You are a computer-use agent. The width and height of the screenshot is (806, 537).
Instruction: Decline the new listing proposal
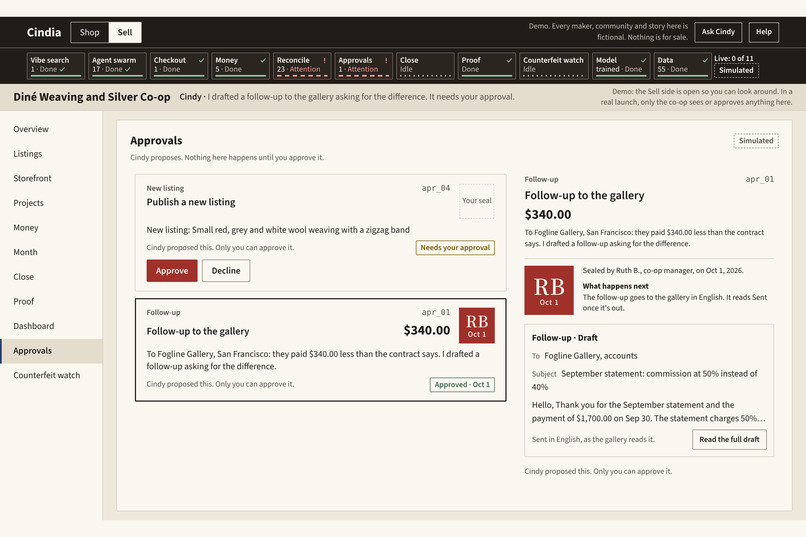226,271
